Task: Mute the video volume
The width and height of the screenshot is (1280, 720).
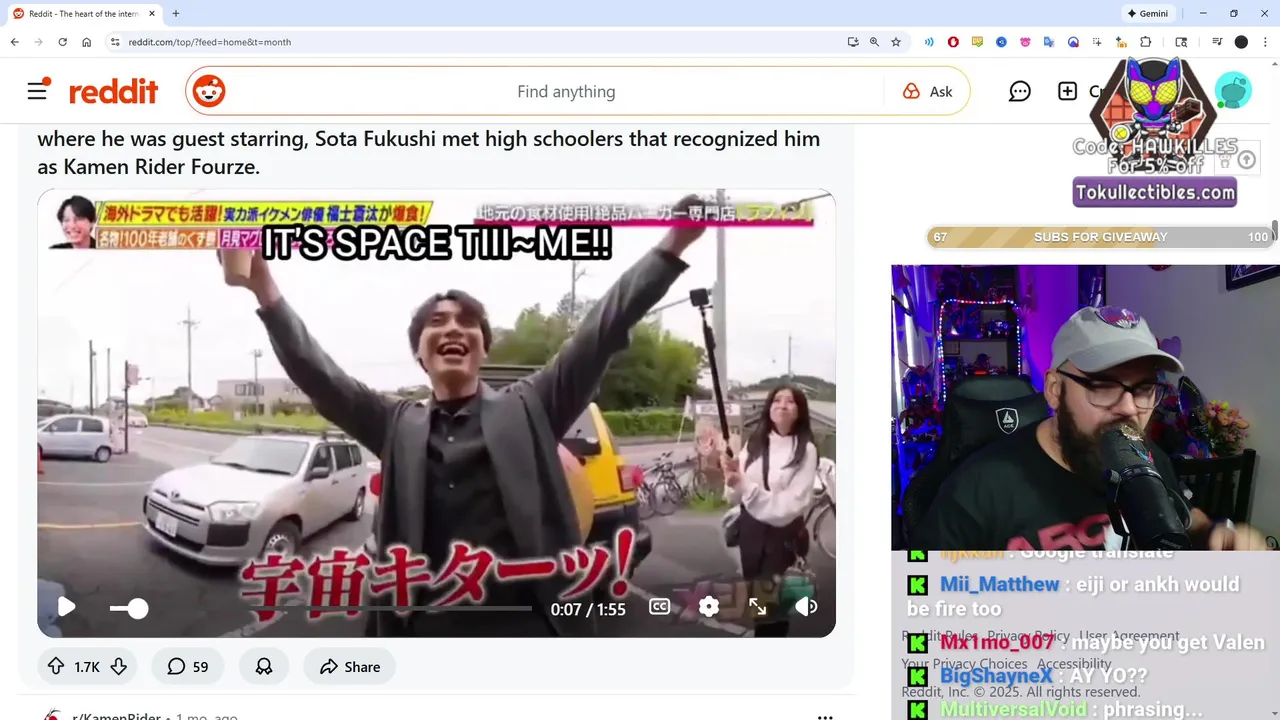Action: point(806,606)
